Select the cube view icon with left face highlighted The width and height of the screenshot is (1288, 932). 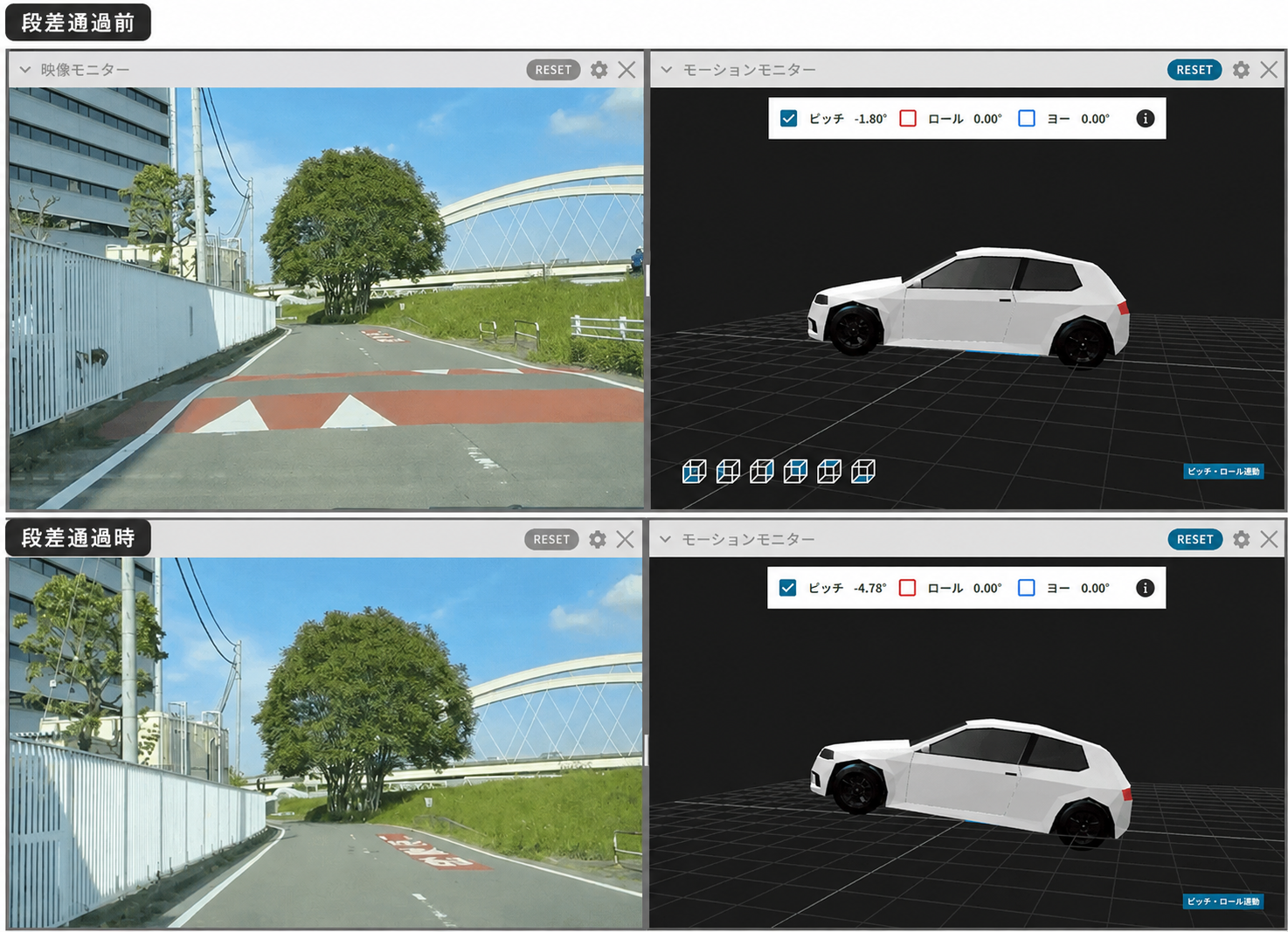728,472
